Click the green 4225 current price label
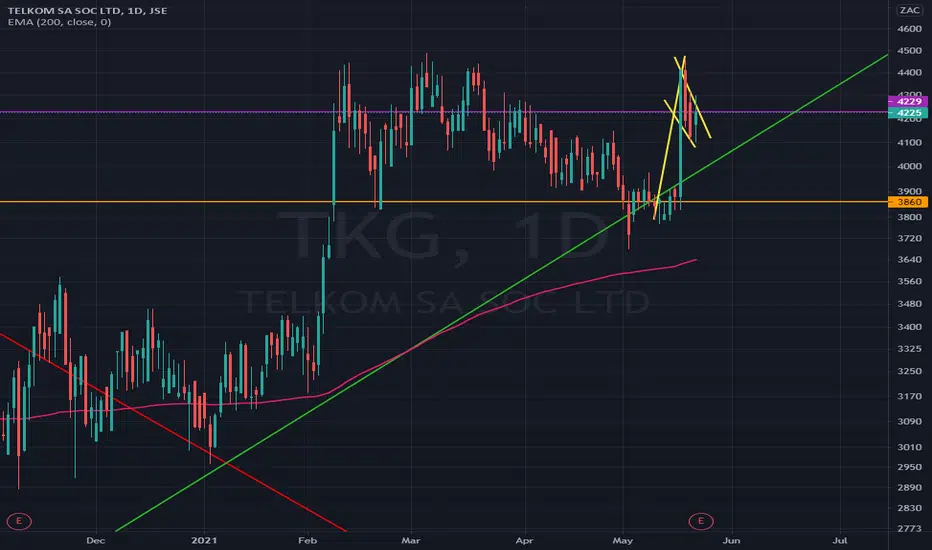This screenshot has width=932, height=550. [x=908, y=113]
